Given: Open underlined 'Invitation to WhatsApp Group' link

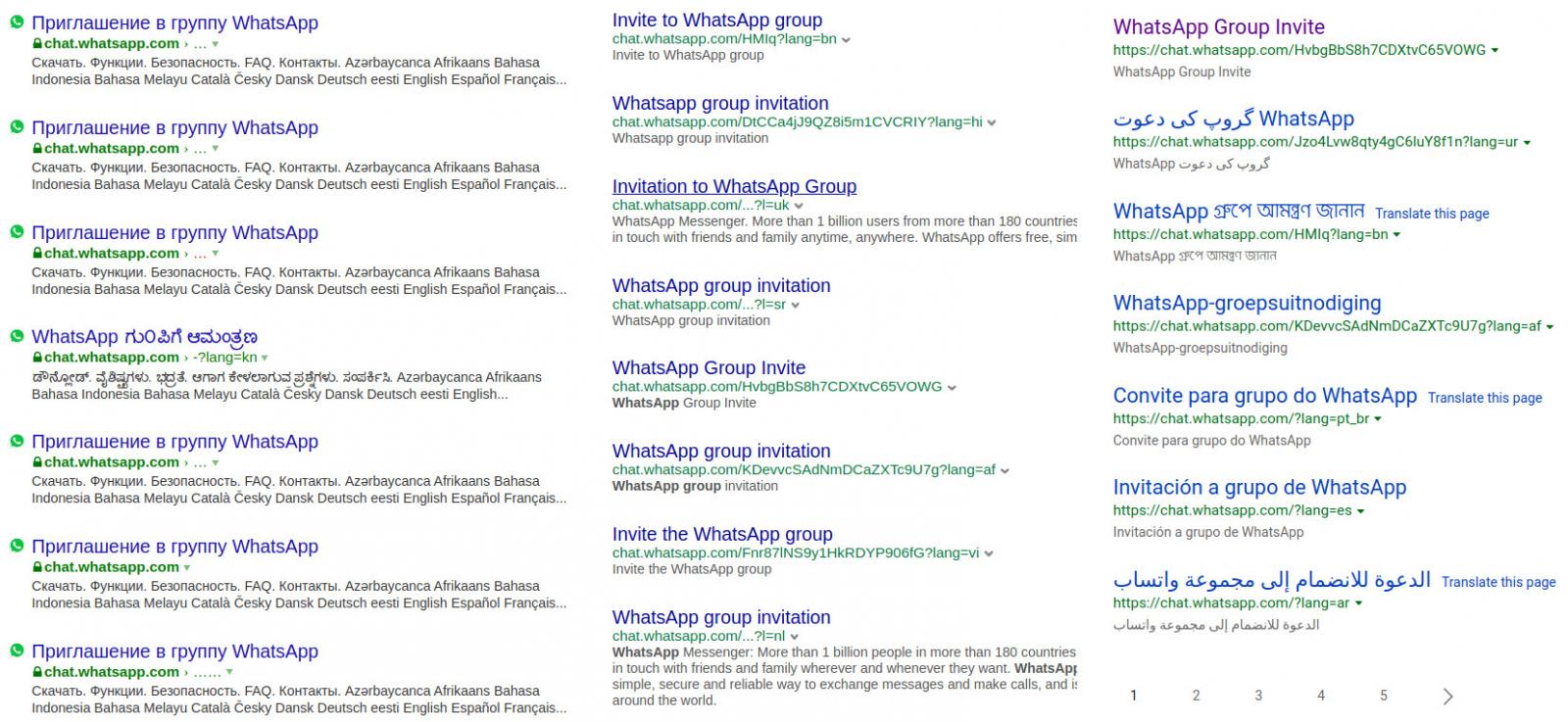Looking at the screenshot, I should coord(734,186).
